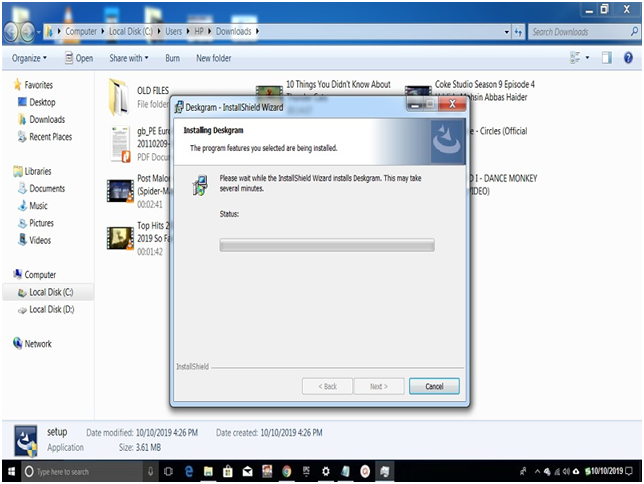
Task: Click the search magnifier icon
Action: pyautogui.click(x=635, y=31)
